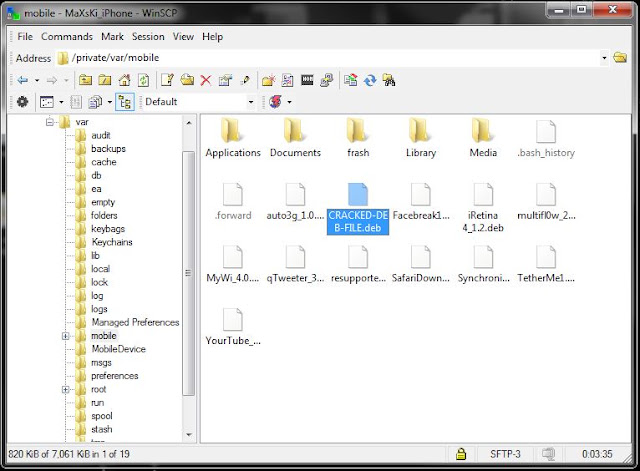The image size is (640, 471).
Task: Click the create link/shortcut icon
Action: 287,80
